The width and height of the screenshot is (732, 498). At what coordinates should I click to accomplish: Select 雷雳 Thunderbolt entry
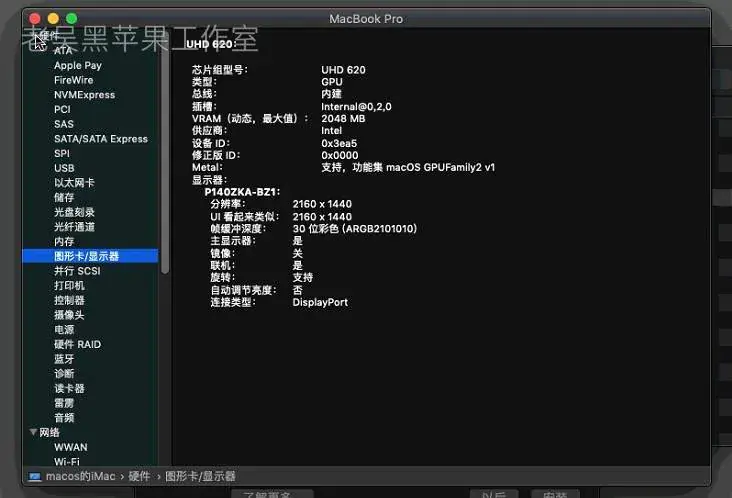pos(63,403)
